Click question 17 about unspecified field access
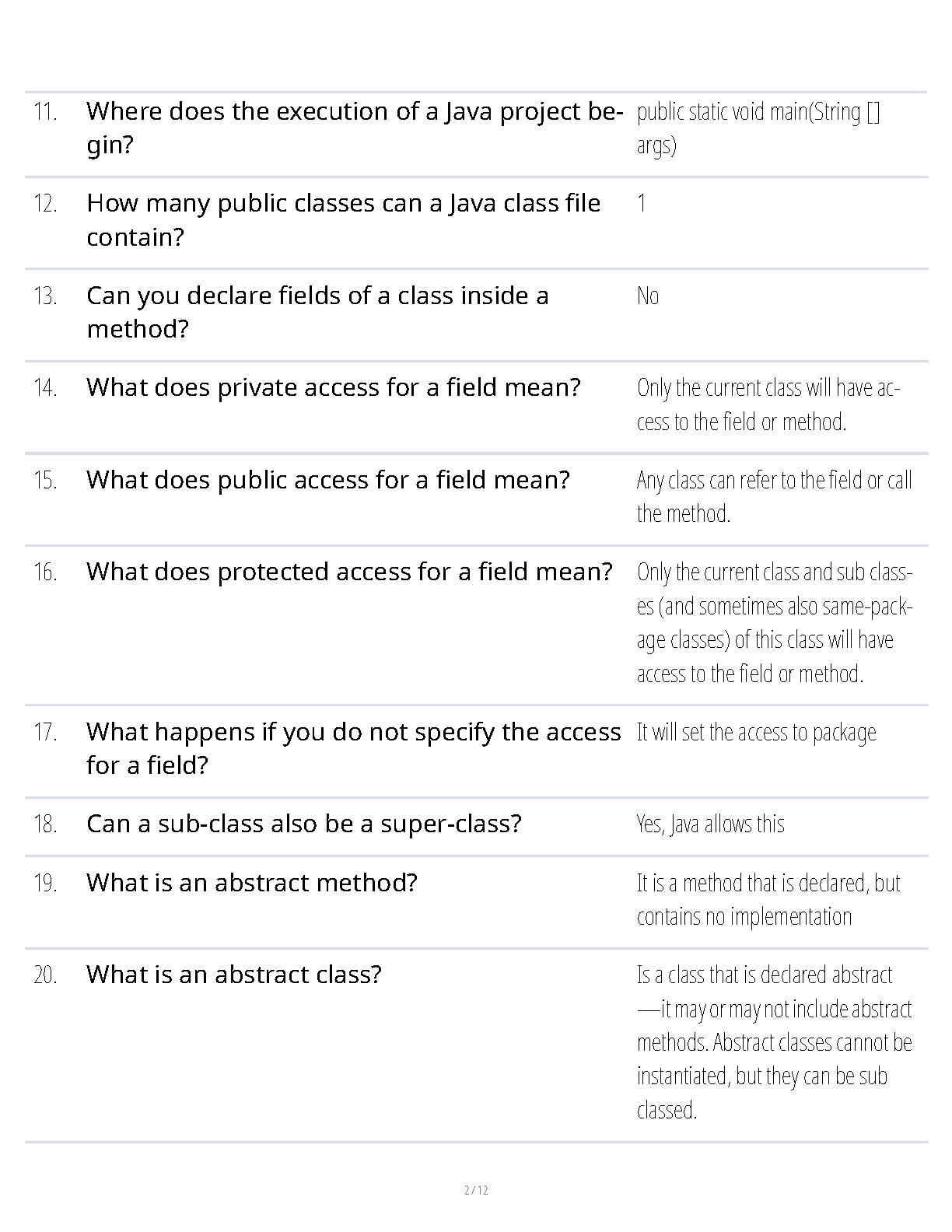Screen dimensions: 952x1232 pyautogui.click(x=353, y=748)
